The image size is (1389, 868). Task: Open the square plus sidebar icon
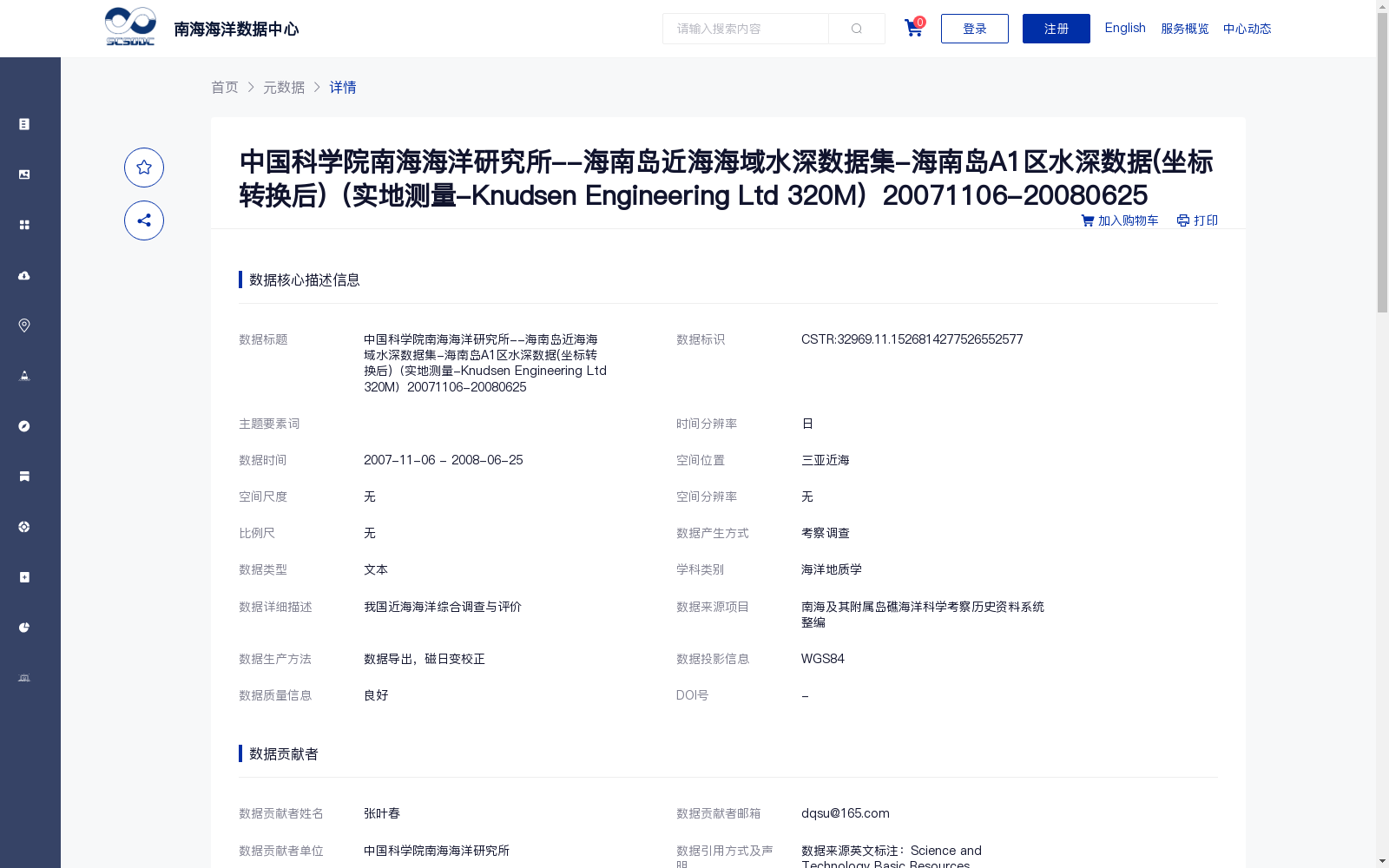point(24,577)
